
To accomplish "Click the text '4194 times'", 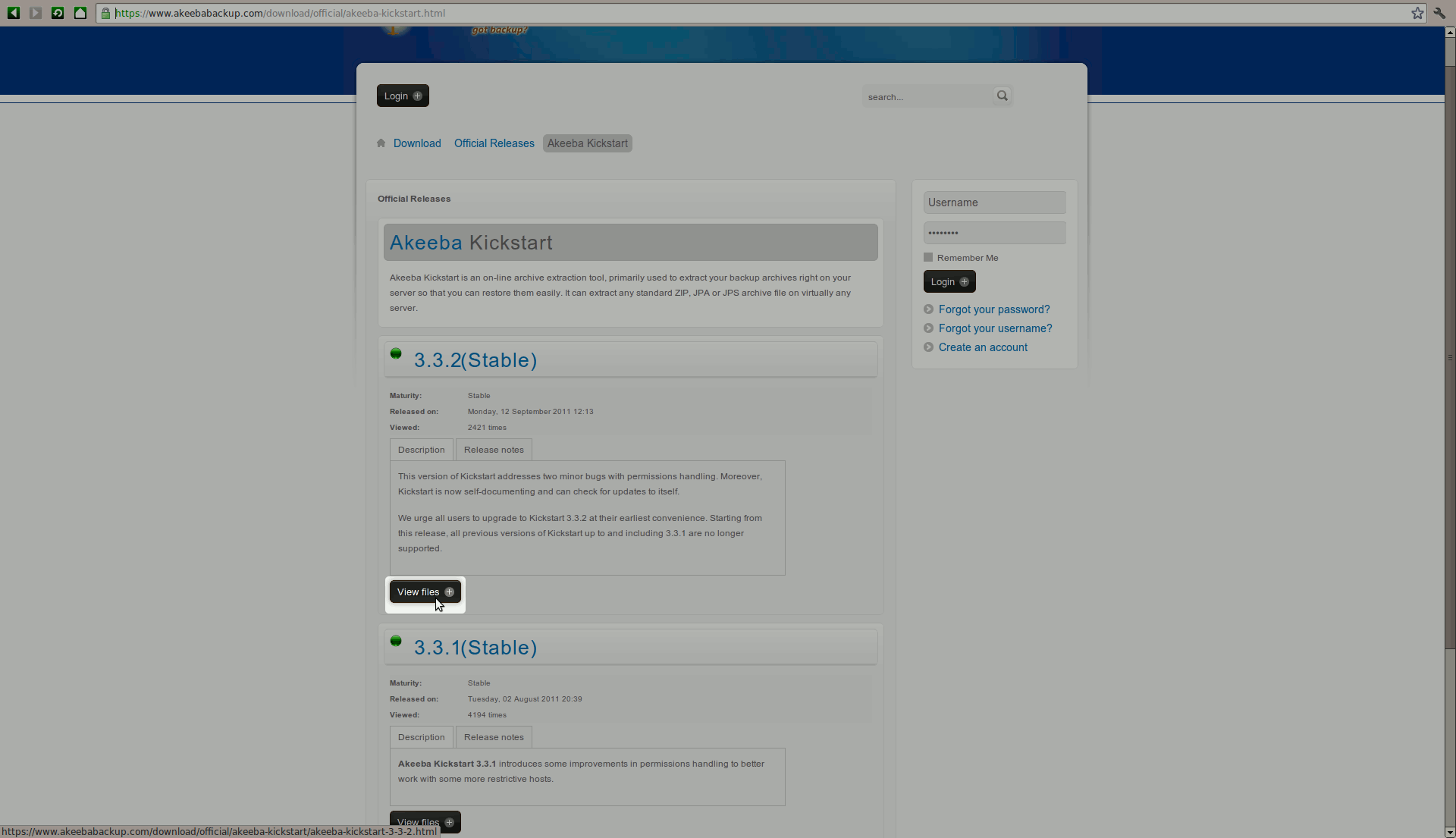I will (487, 715).
